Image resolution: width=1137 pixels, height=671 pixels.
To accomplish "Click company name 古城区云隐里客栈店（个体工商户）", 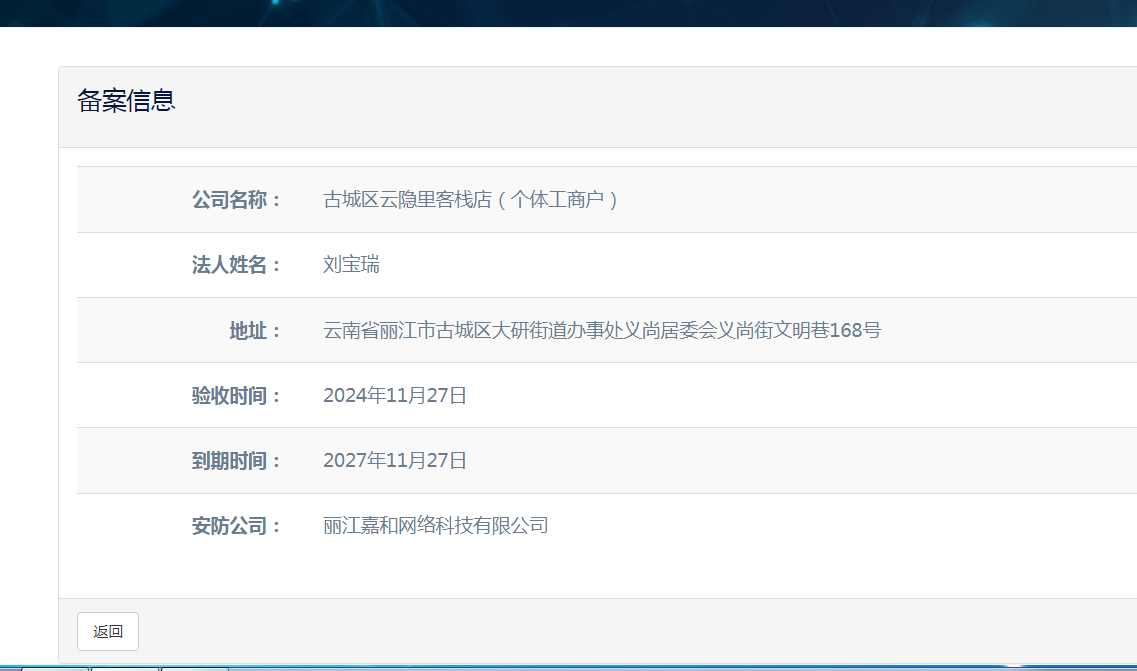I will click(471, 200).
